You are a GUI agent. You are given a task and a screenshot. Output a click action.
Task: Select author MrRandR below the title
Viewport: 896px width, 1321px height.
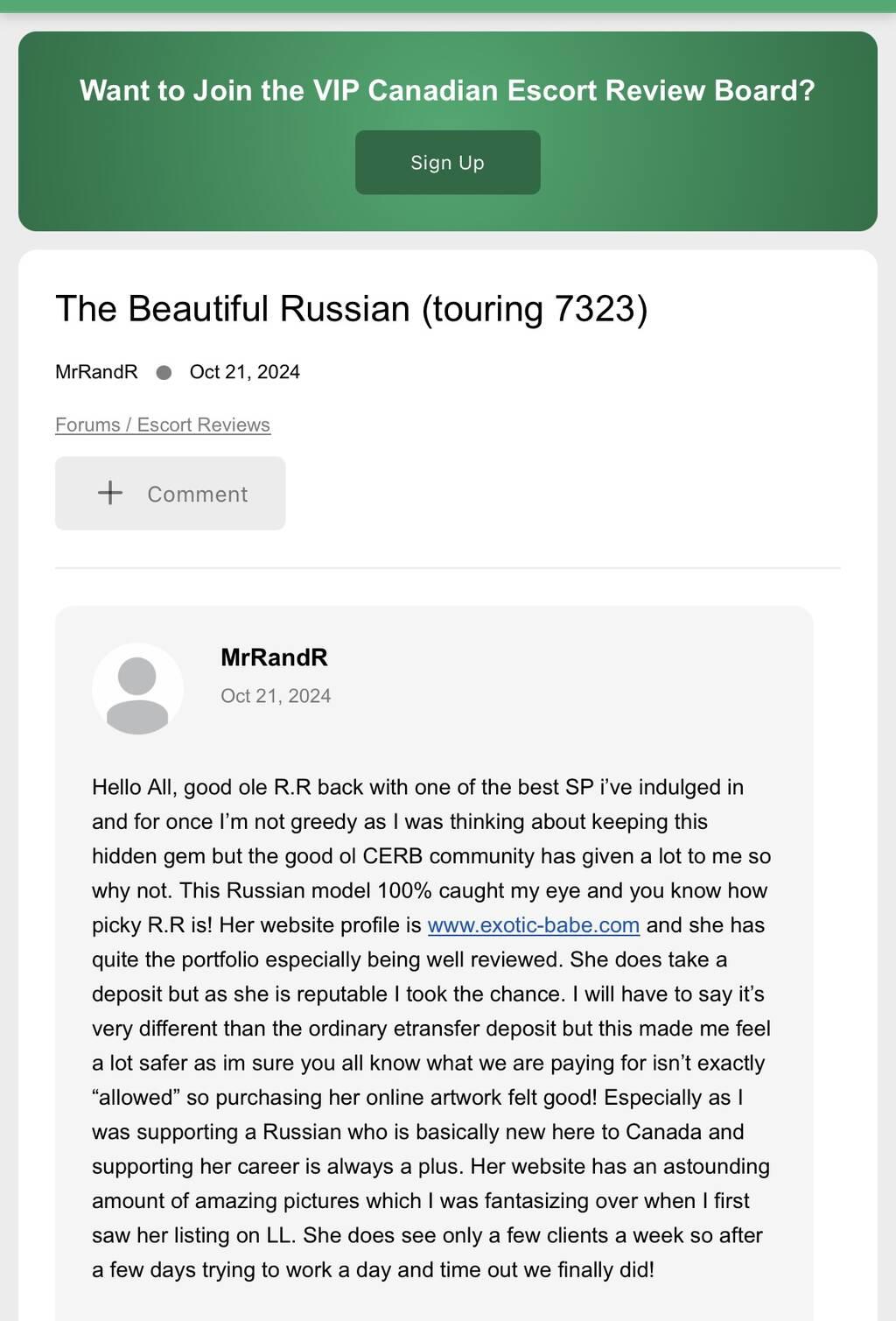pyautogui.click(x=96, y=372)
